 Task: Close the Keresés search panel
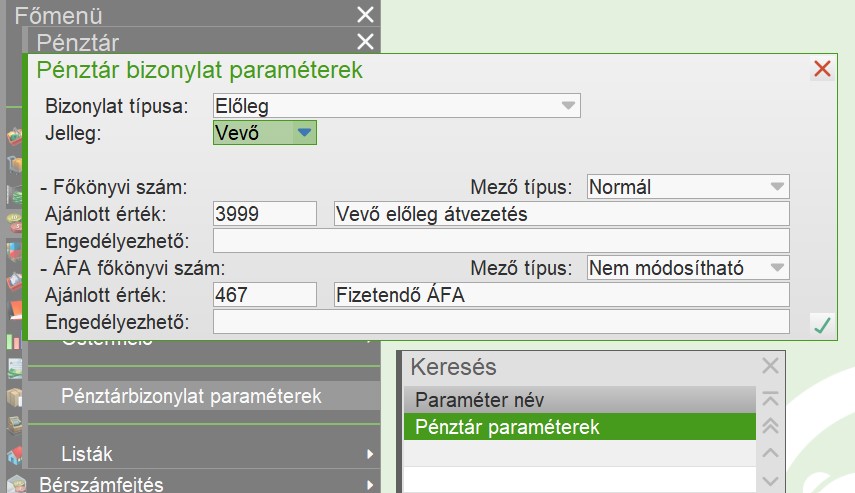pyautogui.click(x=770, y=366)
